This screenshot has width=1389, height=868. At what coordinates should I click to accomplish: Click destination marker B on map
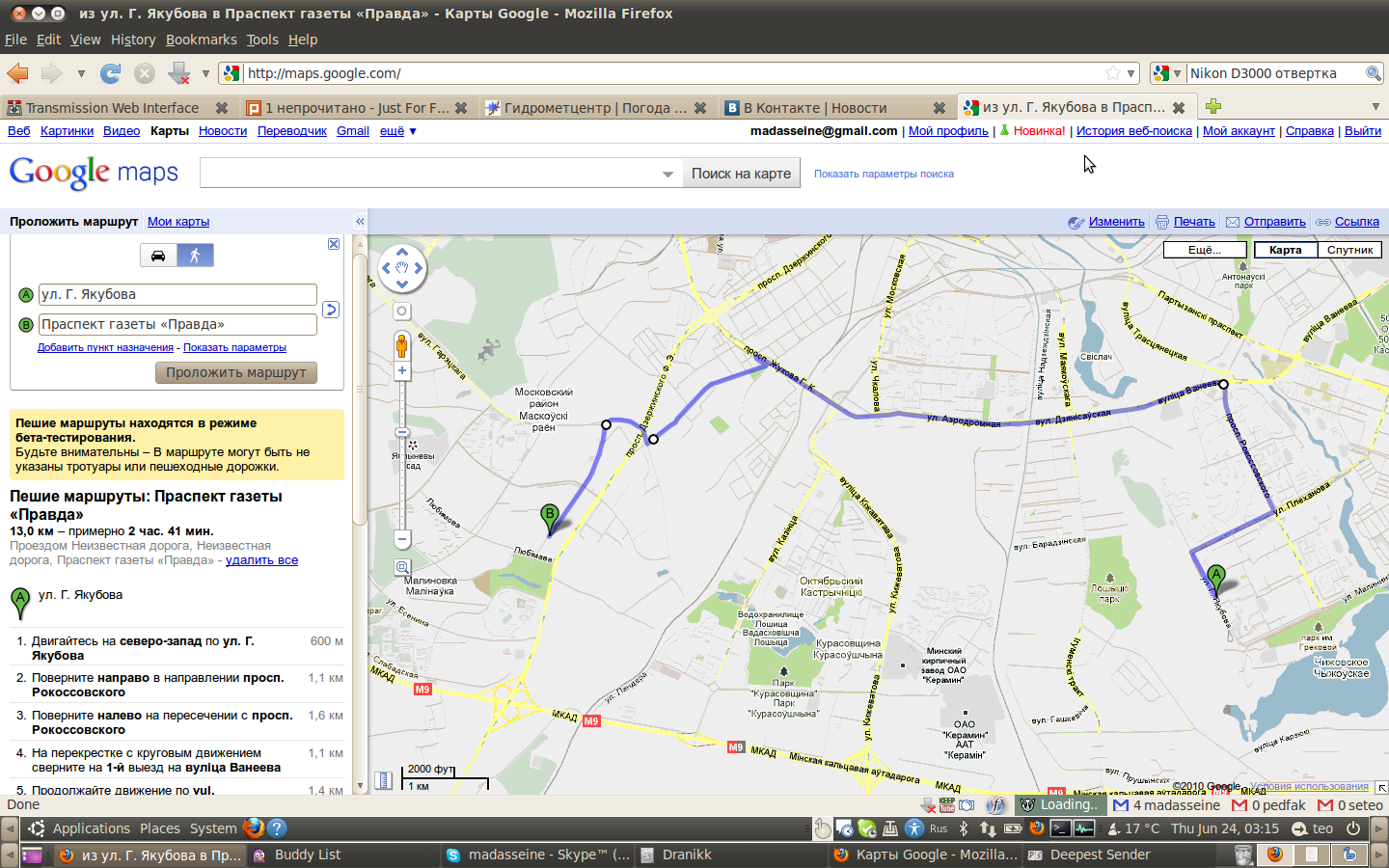[550, 518]
